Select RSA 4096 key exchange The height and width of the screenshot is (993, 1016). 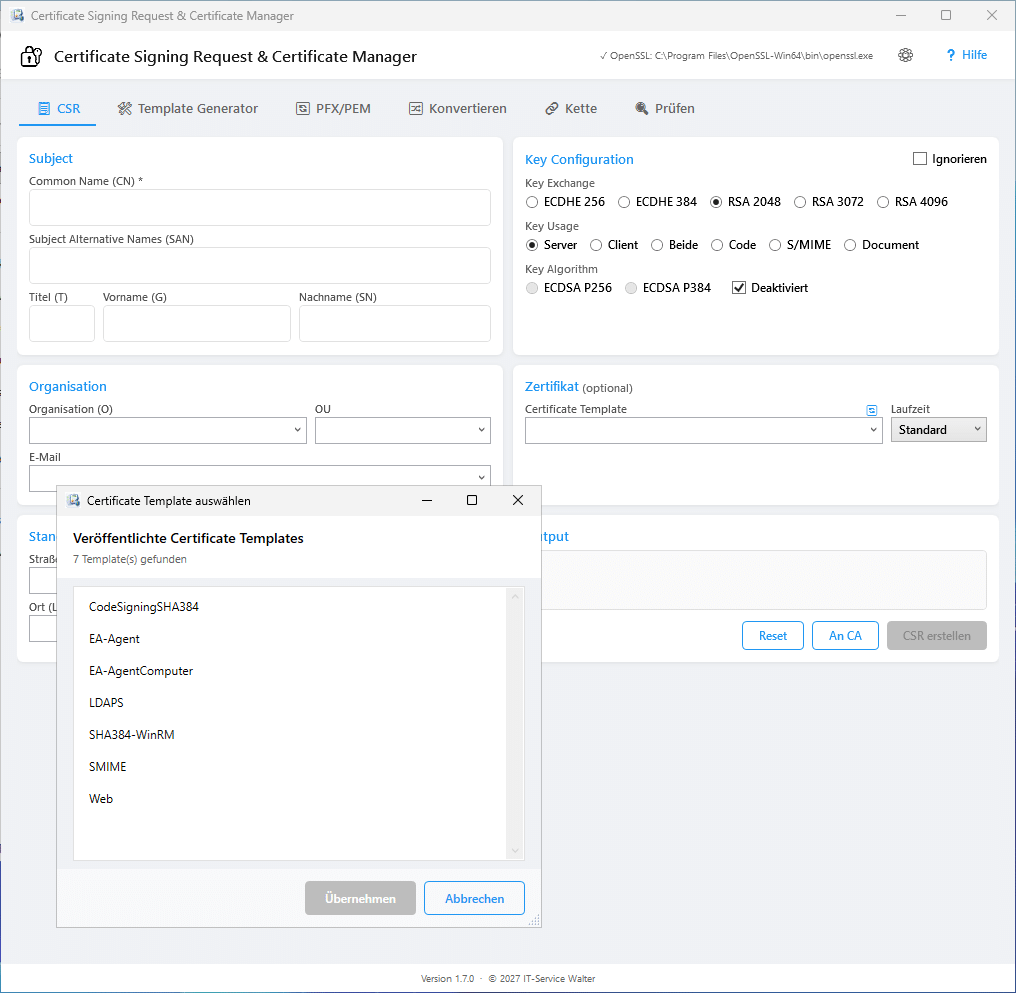pos(883,202)
